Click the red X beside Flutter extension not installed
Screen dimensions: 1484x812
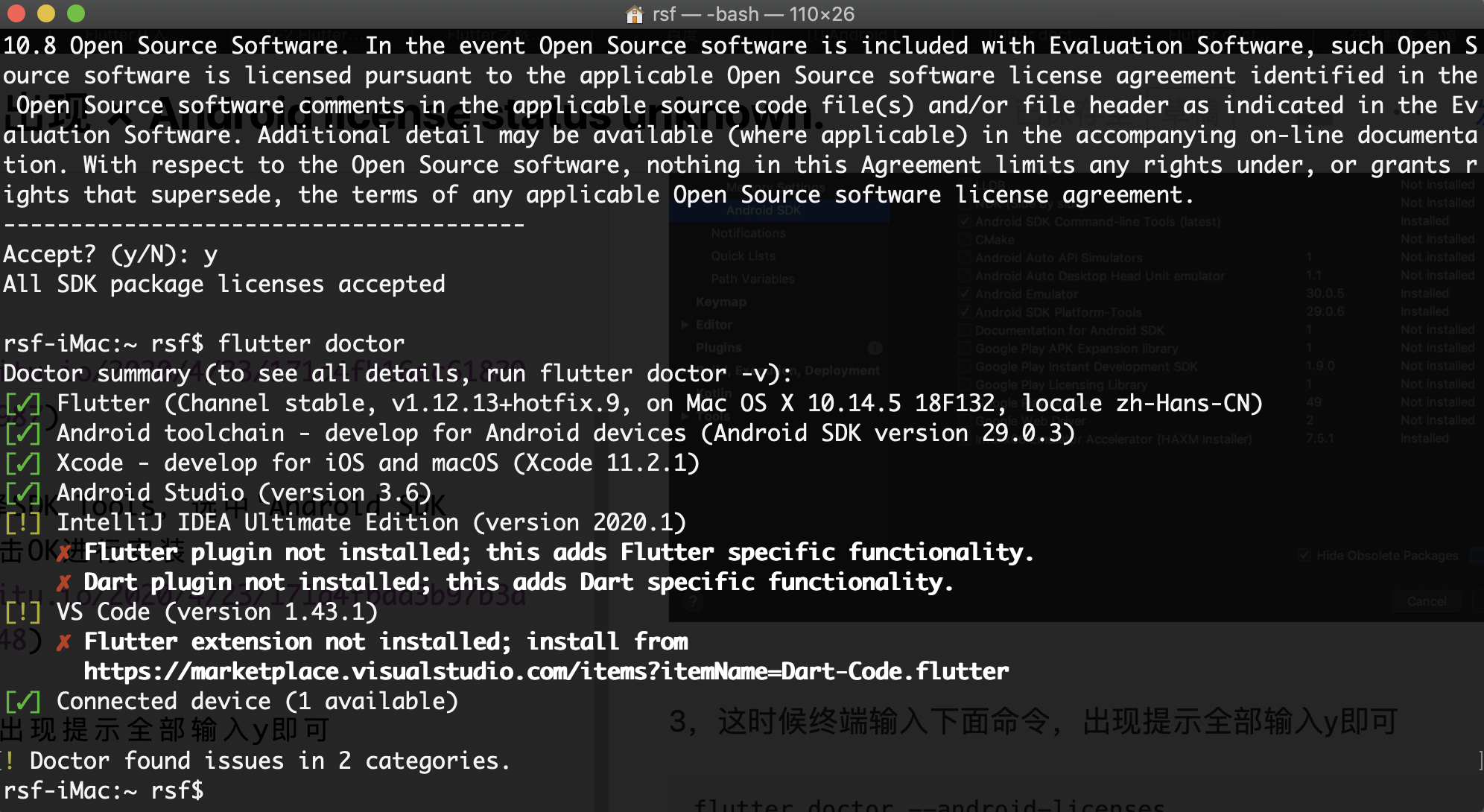click(x=64, y=642)
